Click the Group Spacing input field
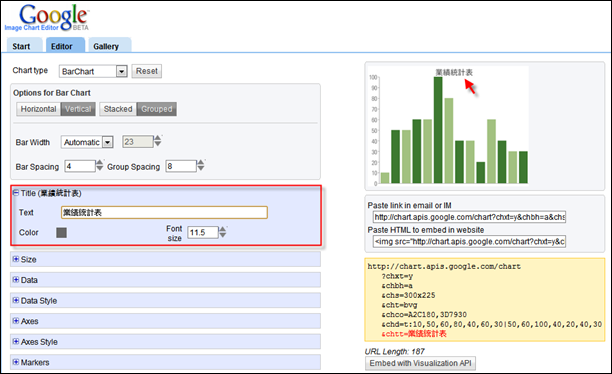Viewport: 612px width, 374px height. 181,166
